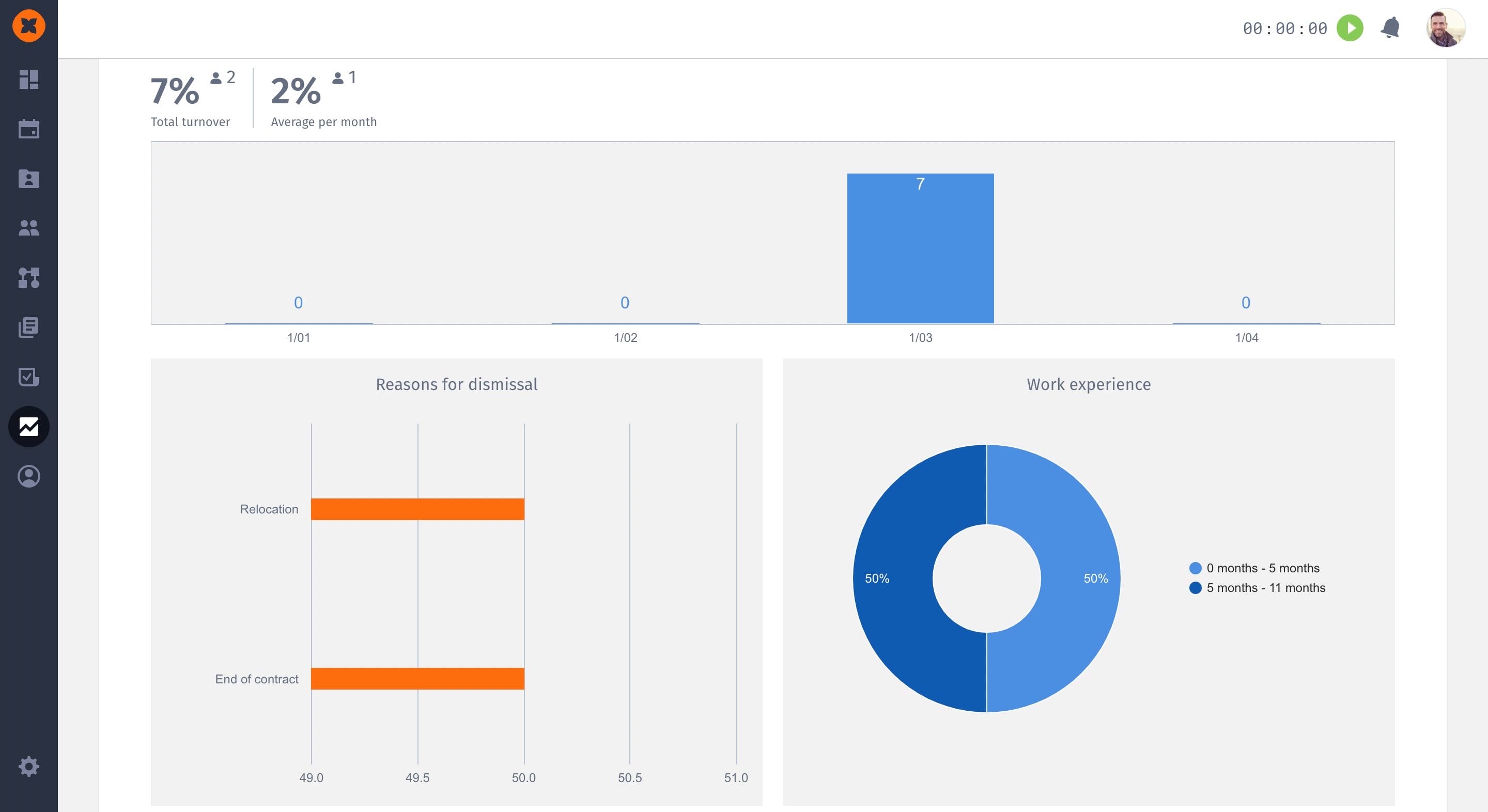The image size is (1488, 812).
Task: Click the 0 months - 5 months legend text
Action: (x=1263, y=568)
